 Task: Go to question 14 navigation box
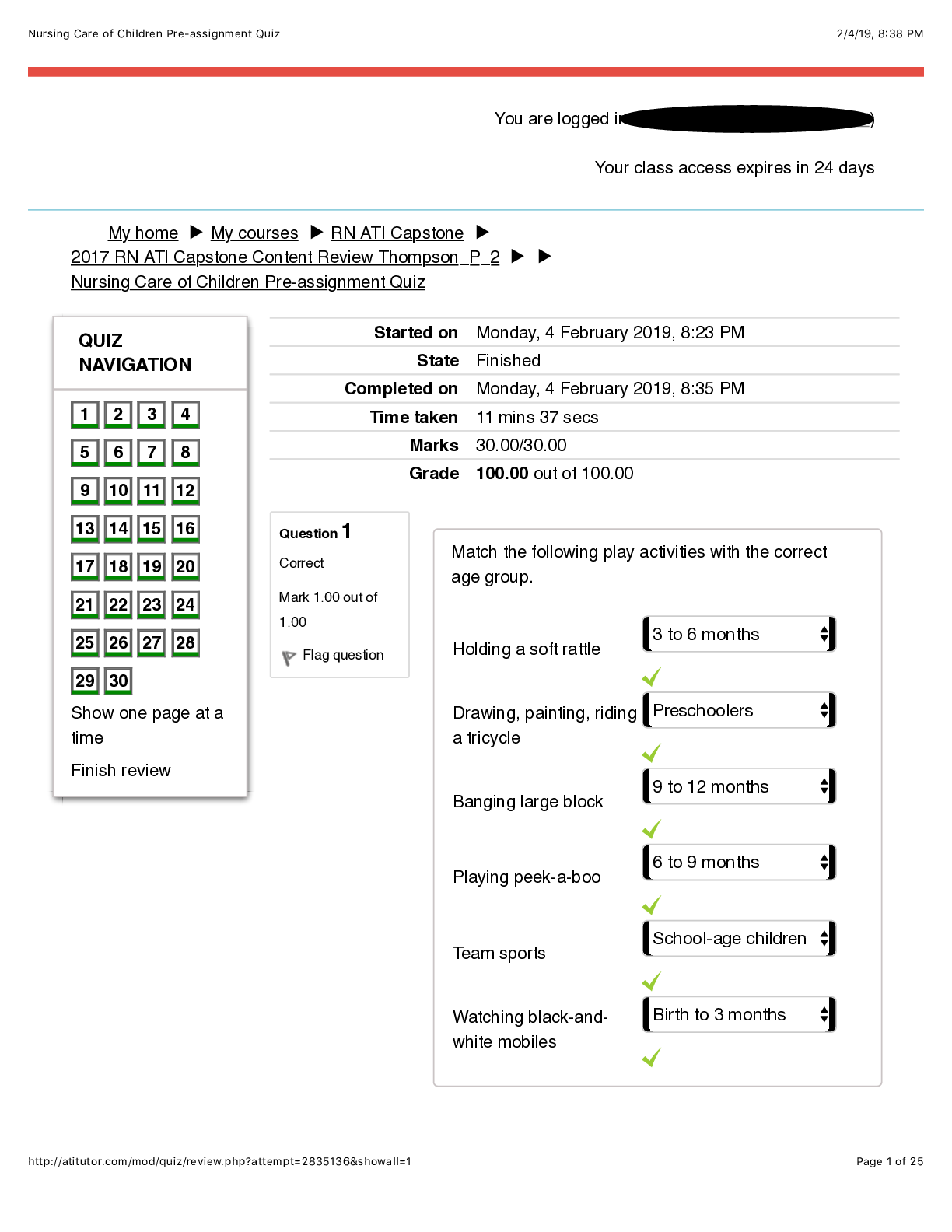click(118, 529)
